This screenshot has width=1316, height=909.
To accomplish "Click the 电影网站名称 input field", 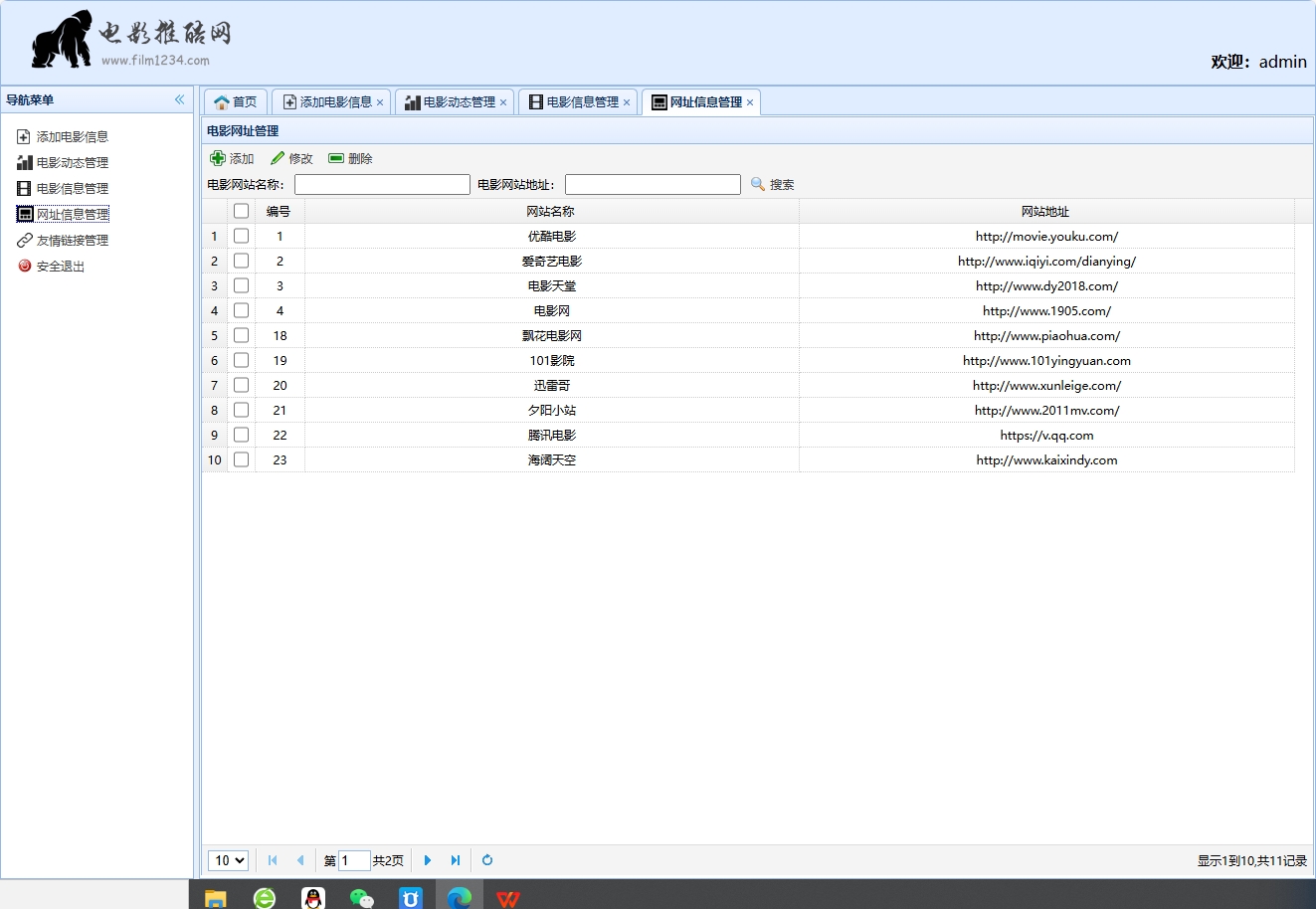I will click(x=382, y=184).
